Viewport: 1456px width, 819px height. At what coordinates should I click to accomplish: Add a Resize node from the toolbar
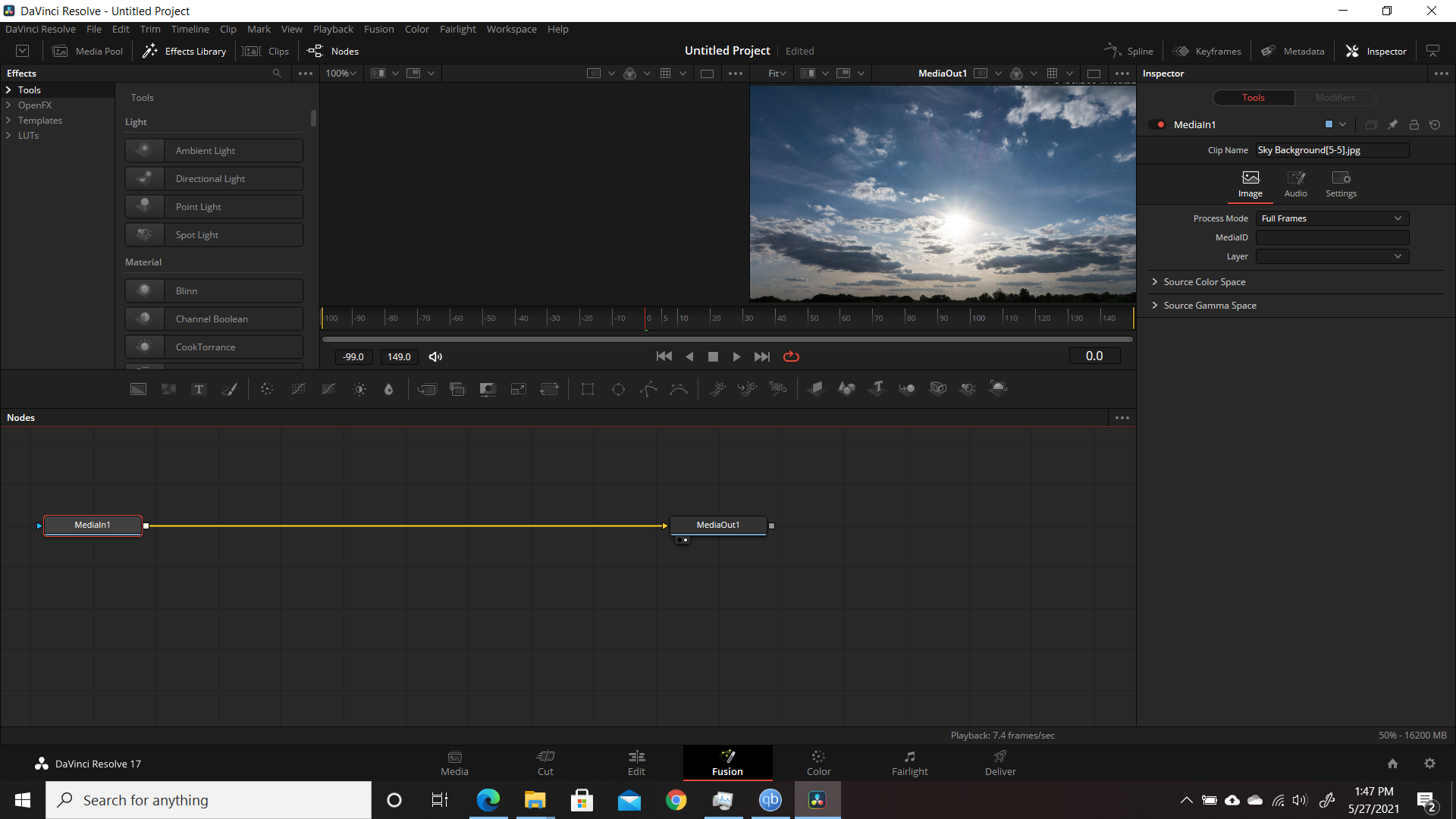518,389
